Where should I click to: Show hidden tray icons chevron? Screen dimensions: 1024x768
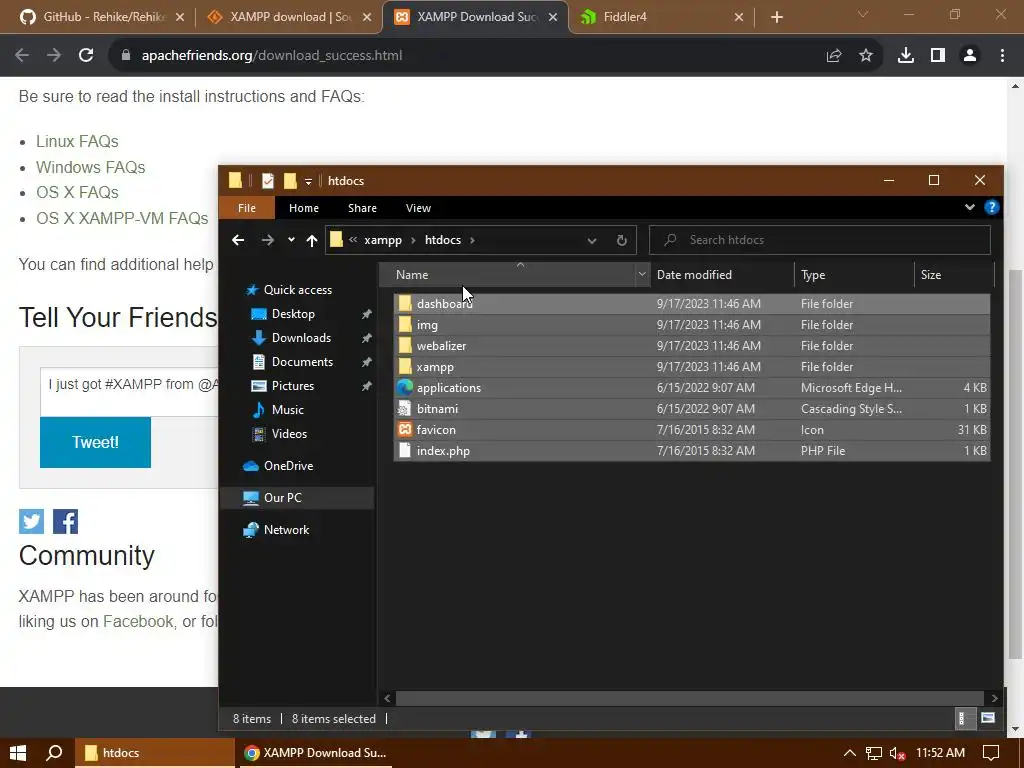click(849, 753)
